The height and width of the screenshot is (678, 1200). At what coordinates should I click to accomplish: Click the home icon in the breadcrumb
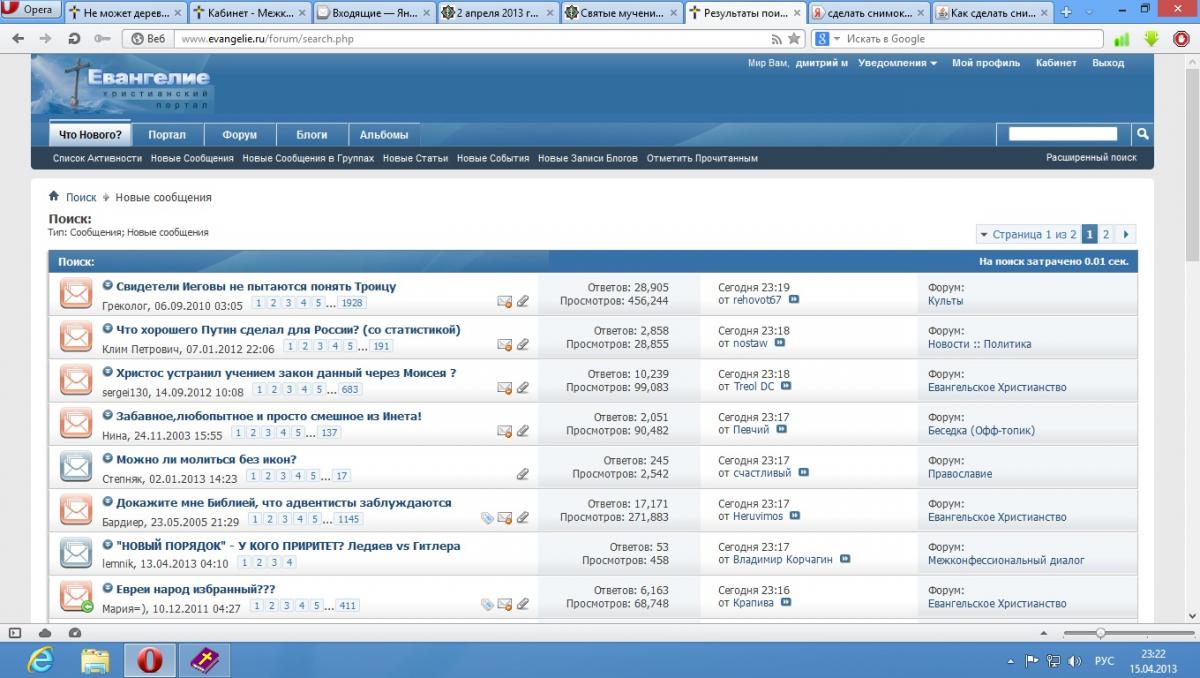(54, 197)
